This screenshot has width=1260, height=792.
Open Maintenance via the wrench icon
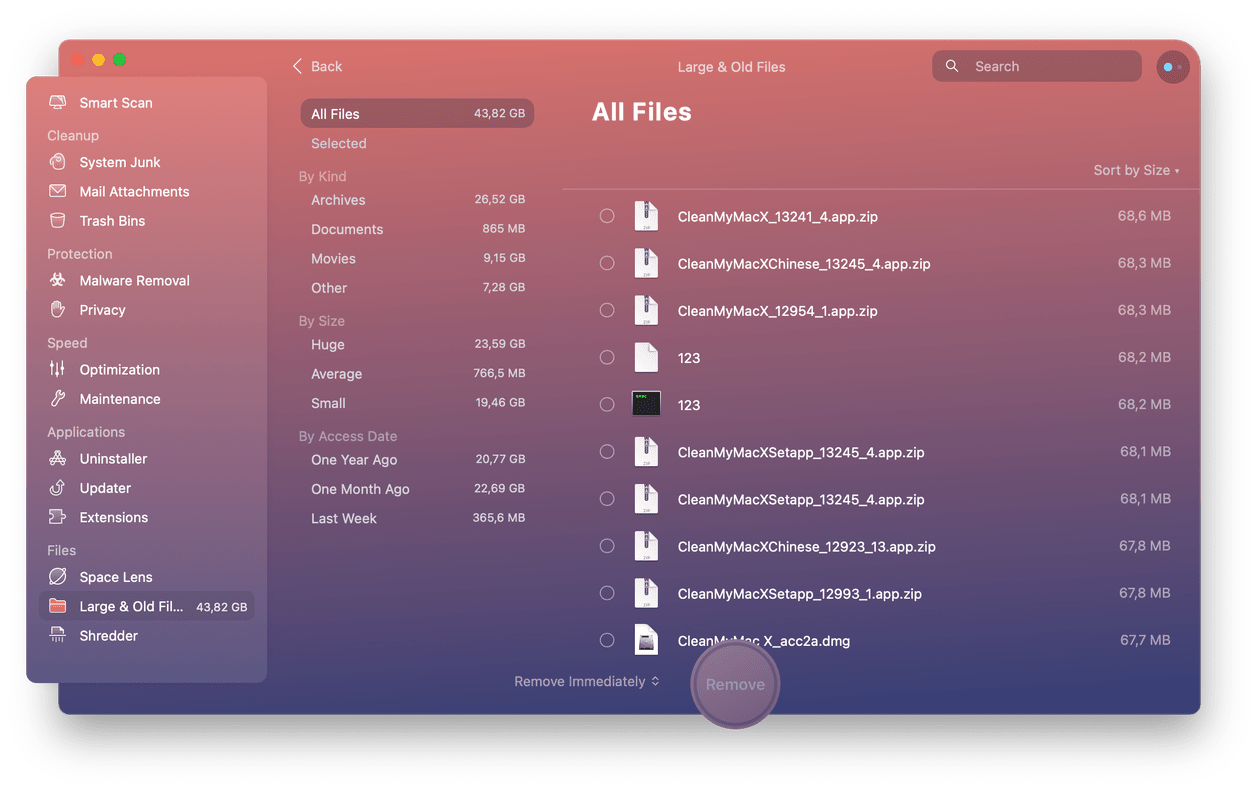tap(58, 399)
